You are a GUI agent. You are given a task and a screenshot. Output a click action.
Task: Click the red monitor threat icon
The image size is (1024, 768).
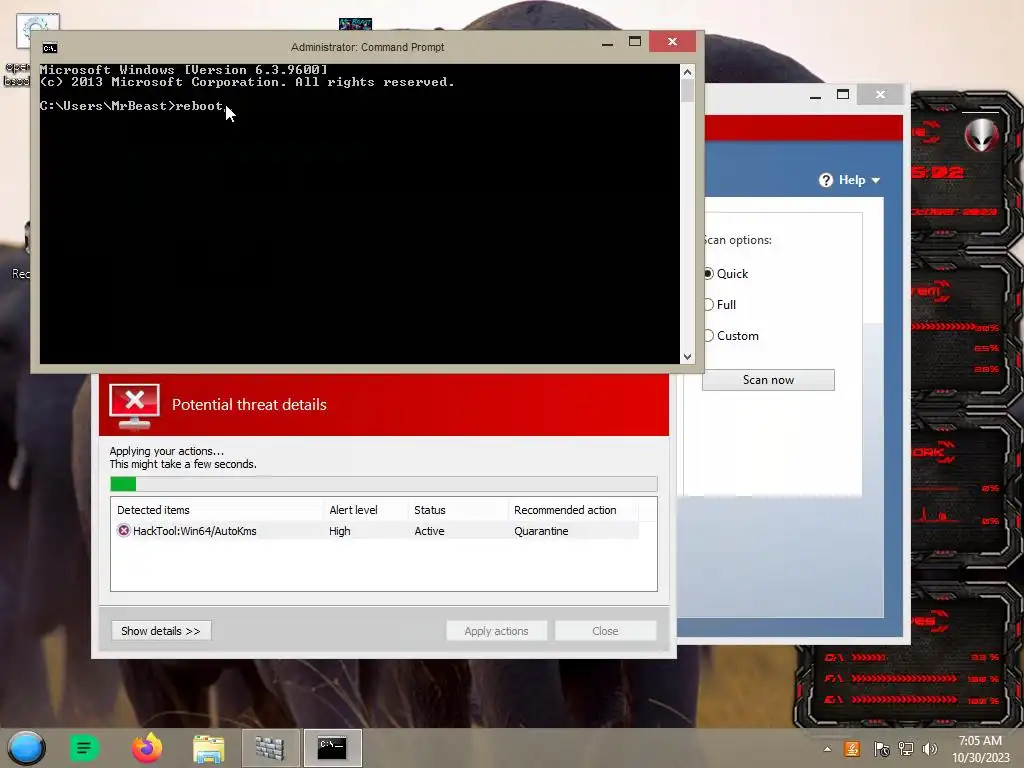pyautogui.click(x=135, y=406)
